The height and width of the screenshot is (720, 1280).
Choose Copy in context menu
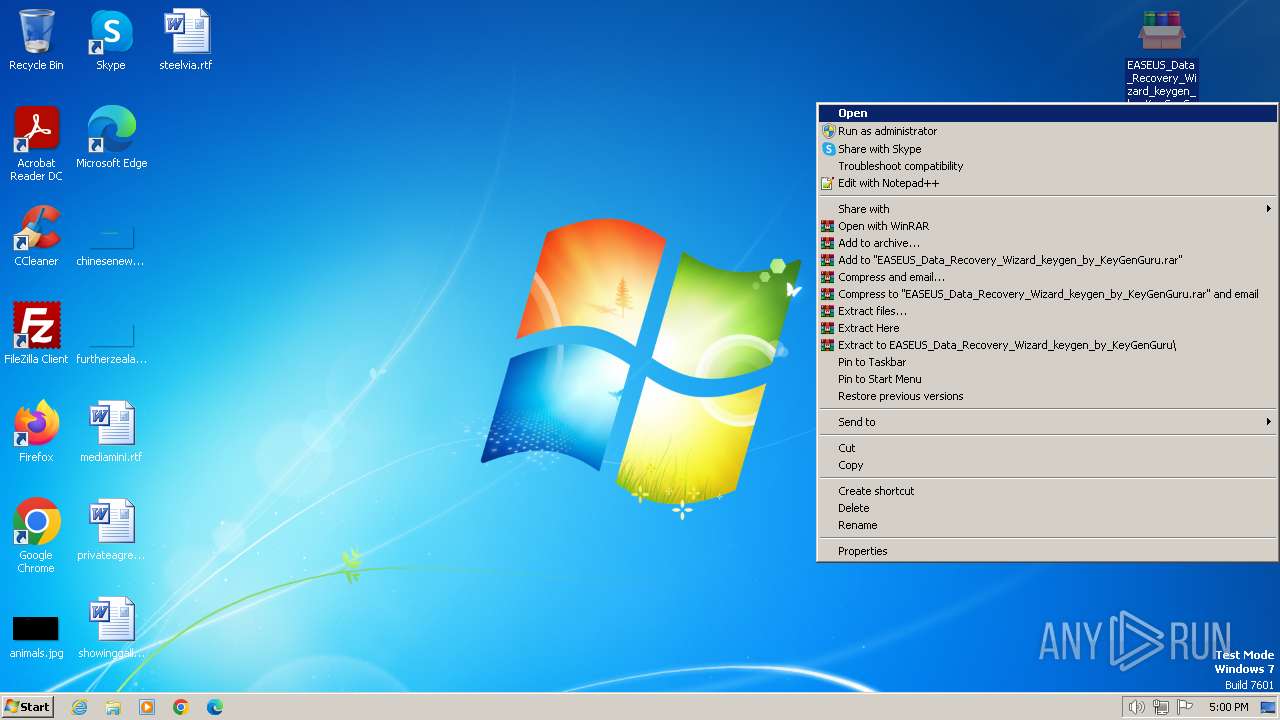point(1047,465)
